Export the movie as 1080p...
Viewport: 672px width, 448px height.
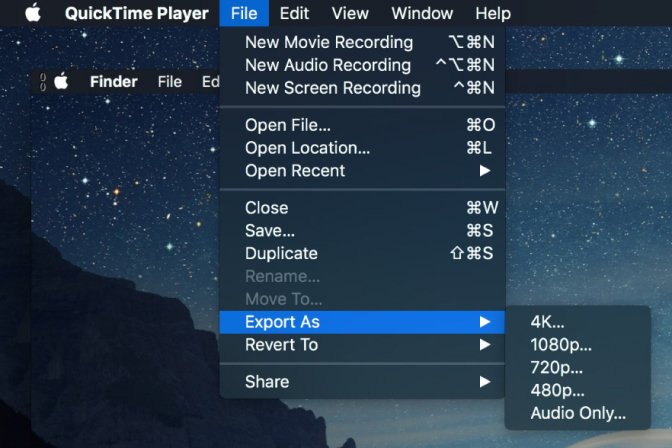[x=578, y=345]
